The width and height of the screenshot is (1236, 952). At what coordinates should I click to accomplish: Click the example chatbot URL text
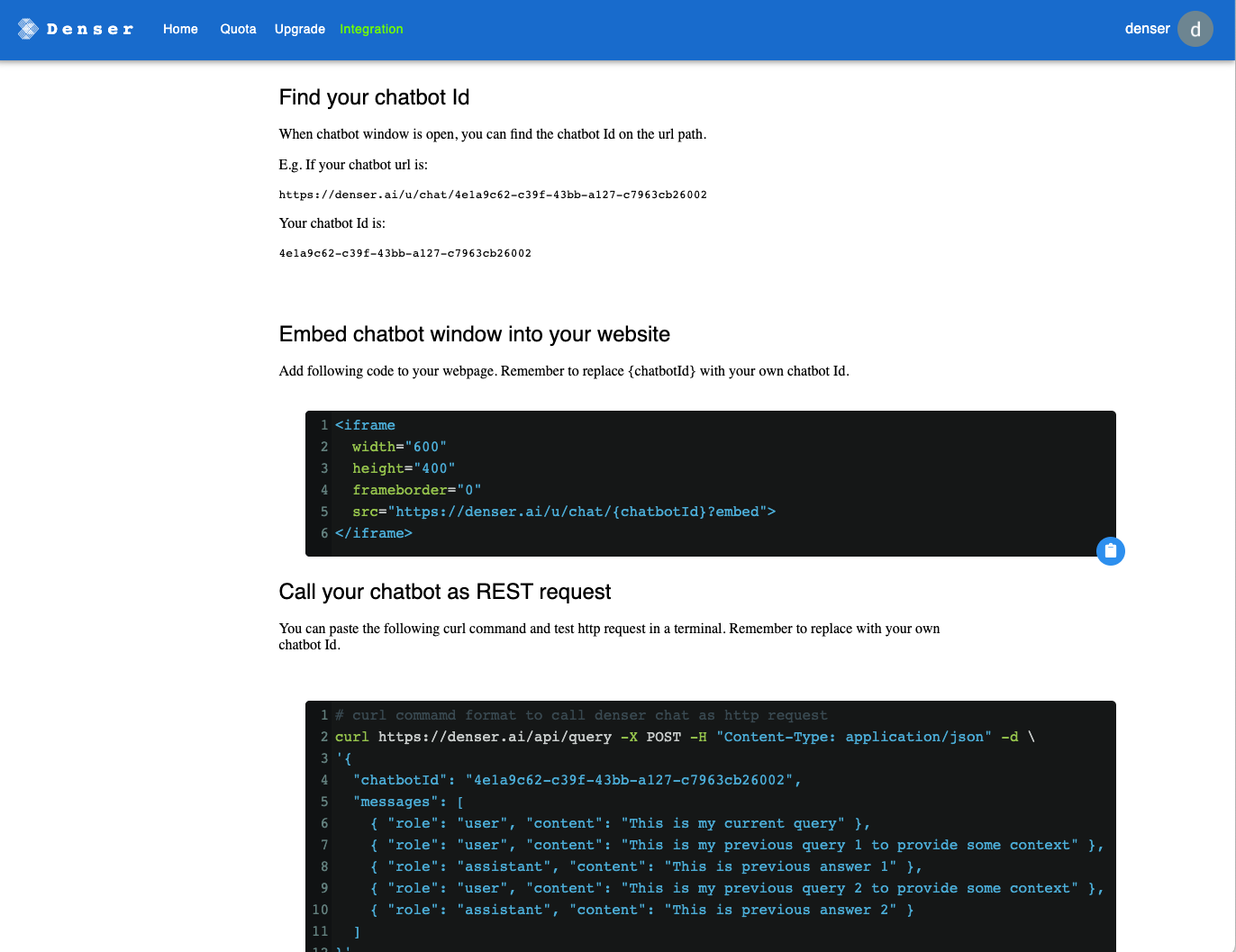point(493,195)
